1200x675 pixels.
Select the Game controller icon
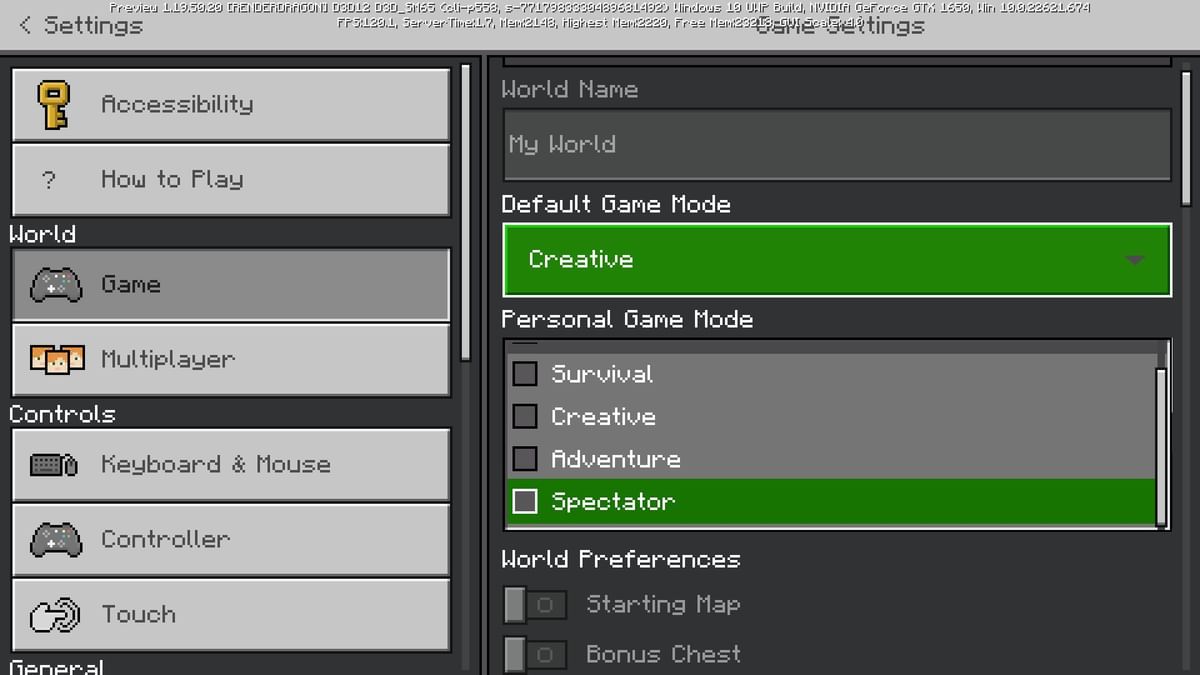(x=57, y=285)
